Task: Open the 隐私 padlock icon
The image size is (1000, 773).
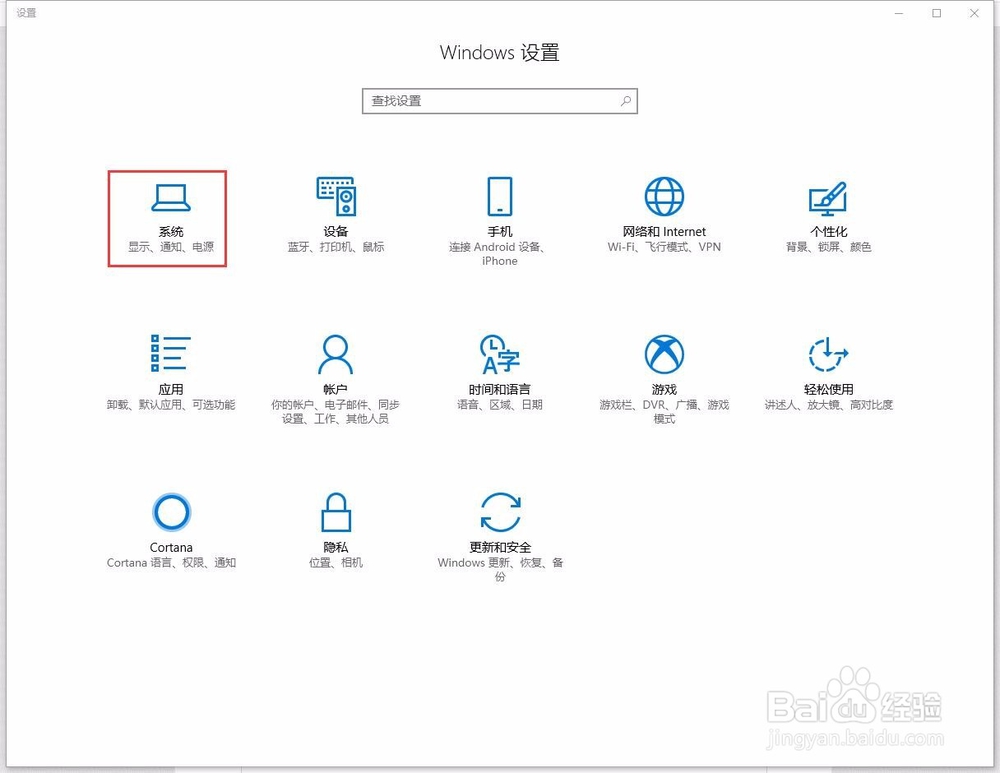Action: 336,512
